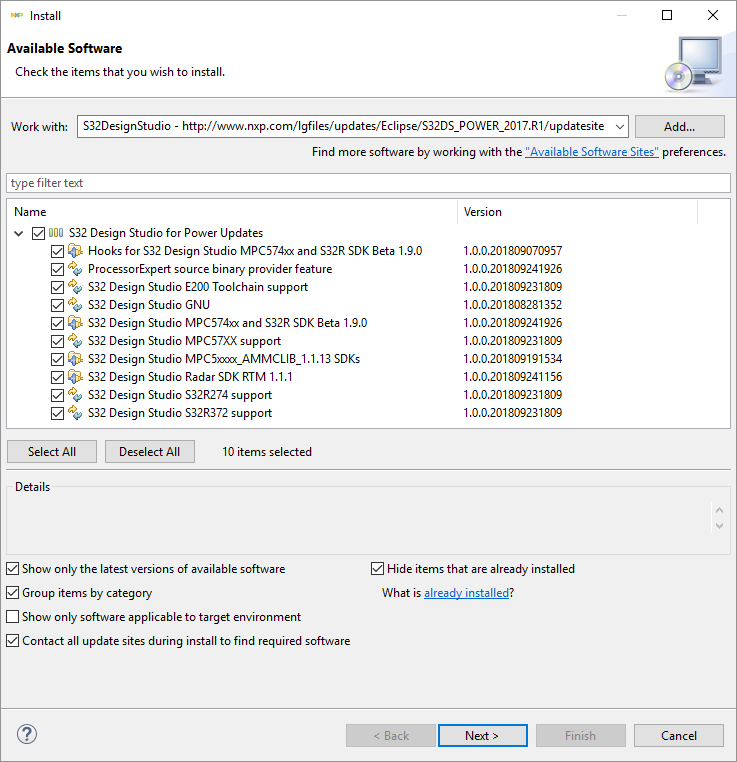Screen dimensions: 737x762
Task: Enable Show only software applicable to target environment
Action: (x=13, y=617)
